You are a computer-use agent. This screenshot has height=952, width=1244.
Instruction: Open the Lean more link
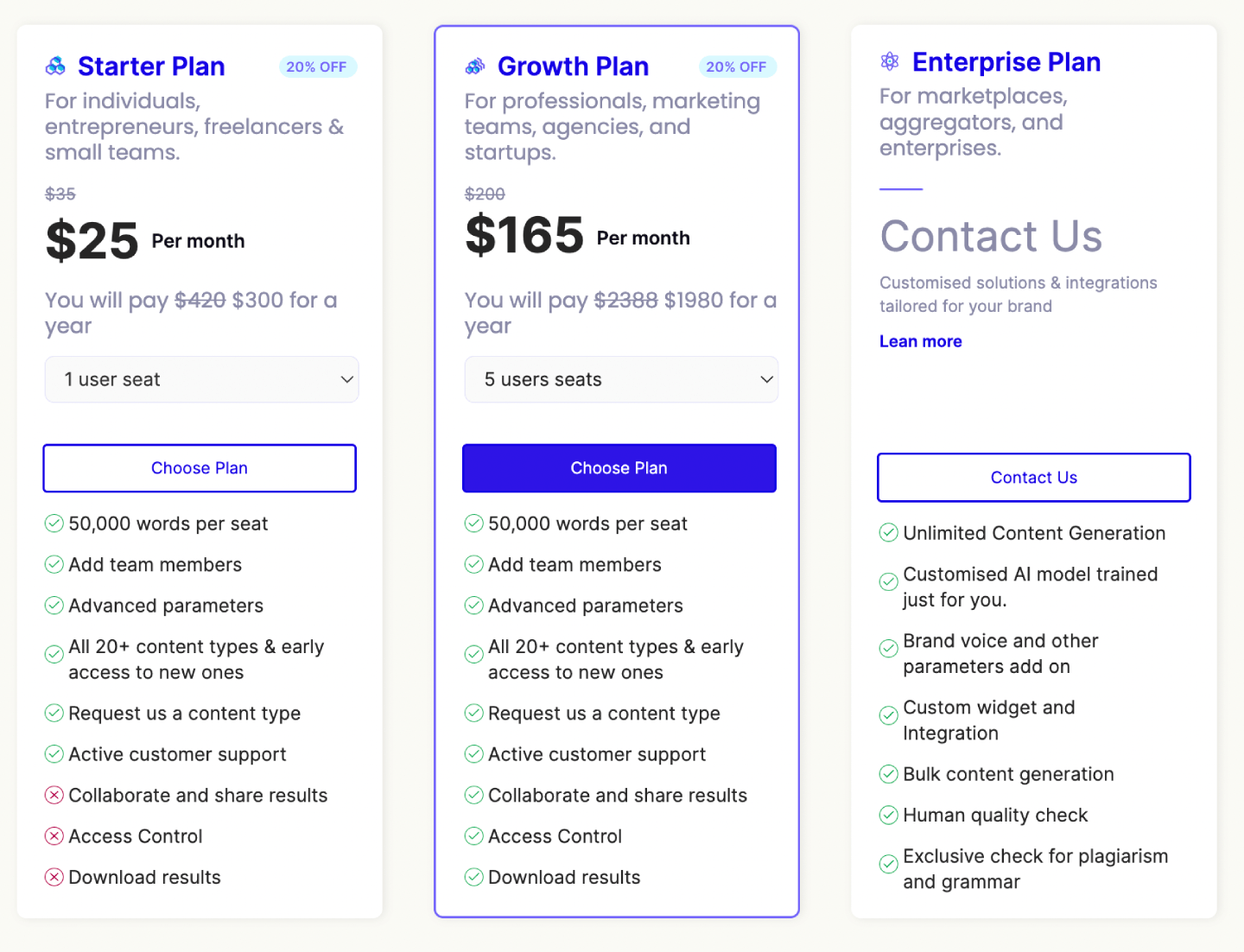pos(921,341)
